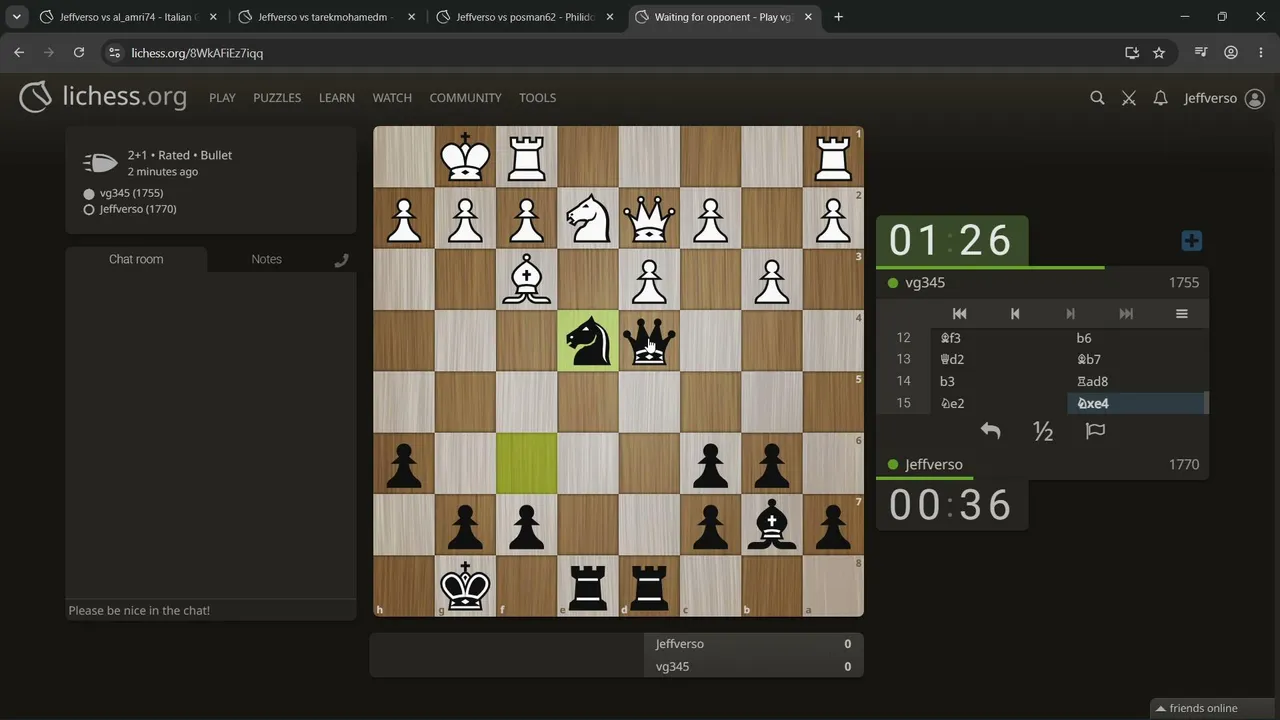Image resolution: width=1280 pixels, height=720 pixels.
Task: Select move Bb7 in move list
Action: click(1136, 359)
